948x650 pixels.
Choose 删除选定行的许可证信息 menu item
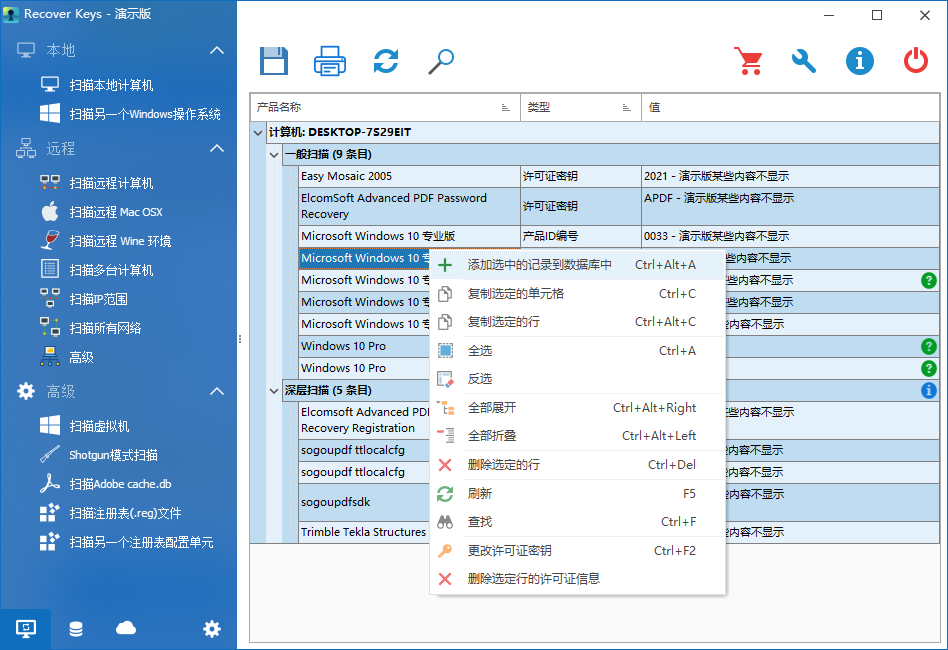[x=577, y=579]
